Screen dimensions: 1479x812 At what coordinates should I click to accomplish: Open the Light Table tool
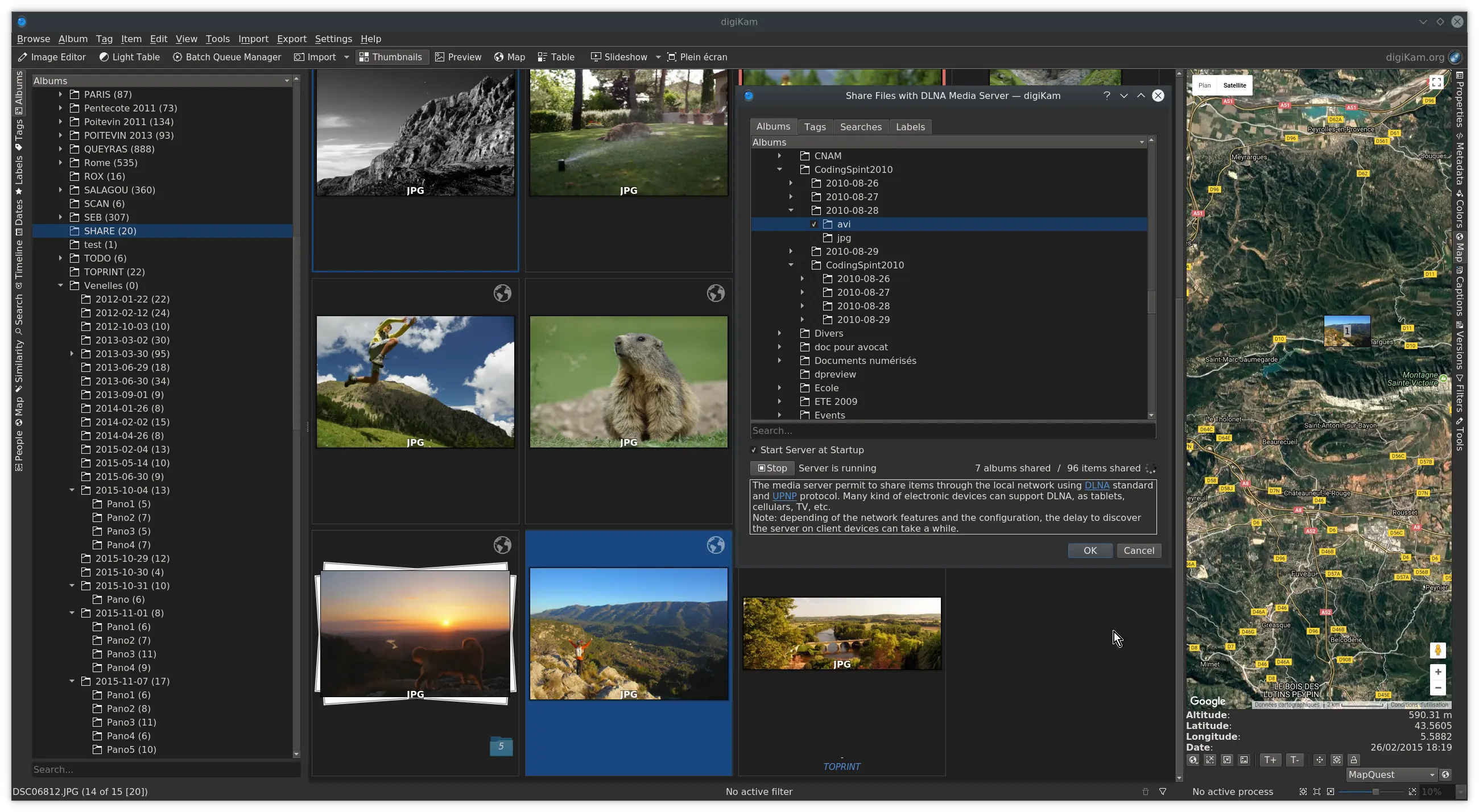point(129,57)
